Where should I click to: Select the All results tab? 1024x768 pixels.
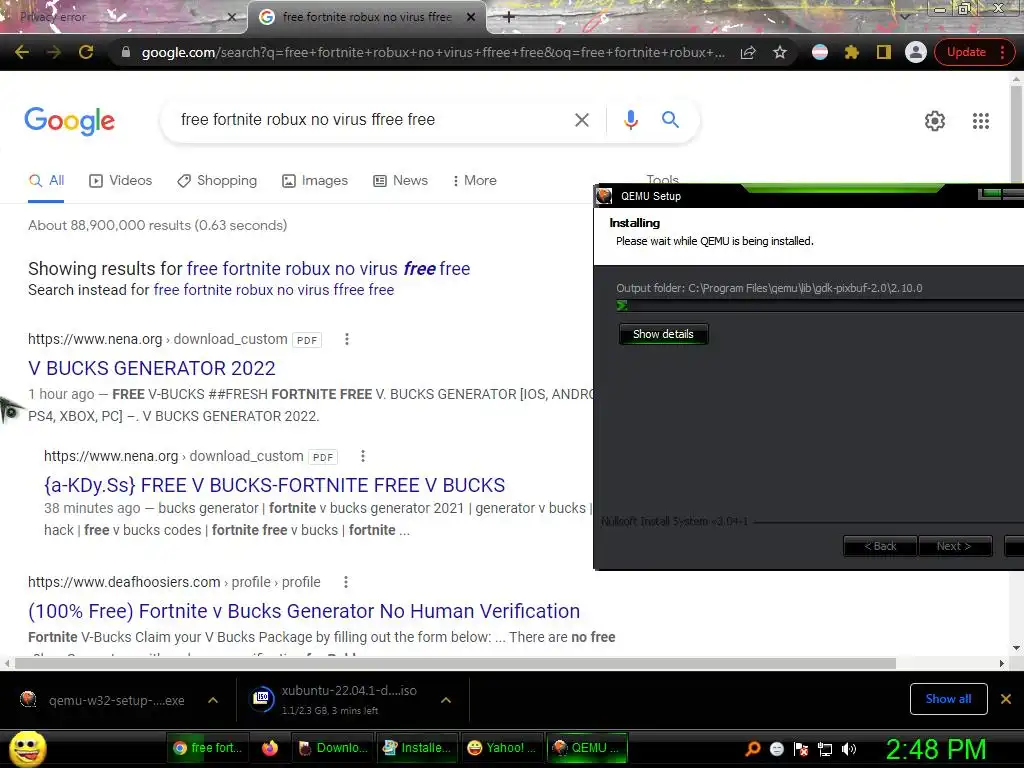coord(46,181)
